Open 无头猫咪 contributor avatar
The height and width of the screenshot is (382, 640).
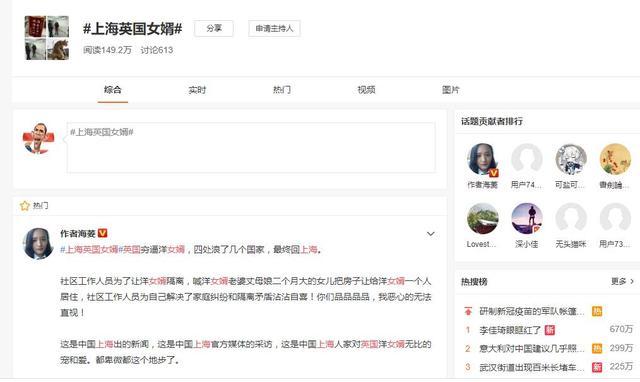(x=571, y=219)
